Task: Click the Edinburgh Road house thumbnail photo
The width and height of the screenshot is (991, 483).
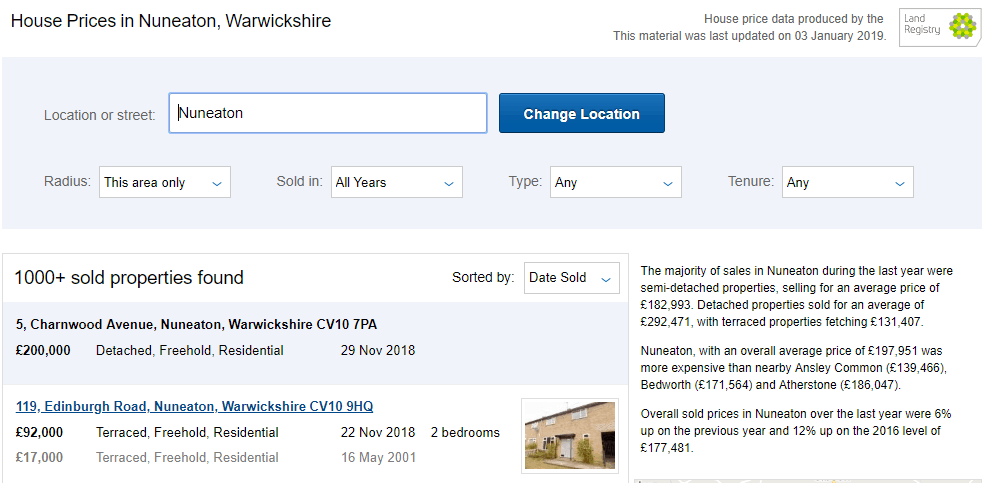Action: (569, 435)
